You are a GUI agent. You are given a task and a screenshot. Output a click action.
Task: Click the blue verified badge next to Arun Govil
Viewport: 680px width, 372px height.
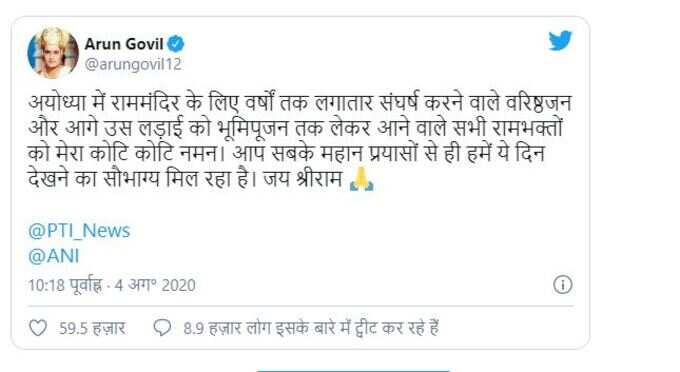tap(176, 44)
